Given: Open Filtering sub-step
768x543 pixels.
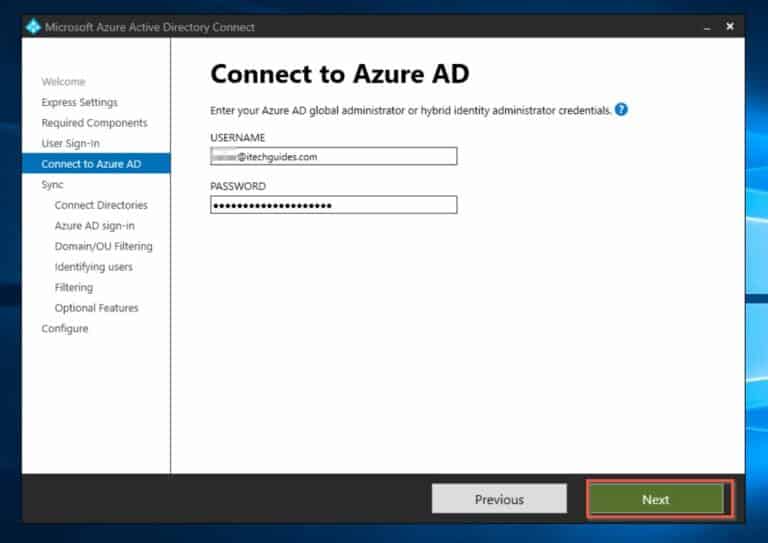Looking at the screenshot, I should click(x=73, y=287).
